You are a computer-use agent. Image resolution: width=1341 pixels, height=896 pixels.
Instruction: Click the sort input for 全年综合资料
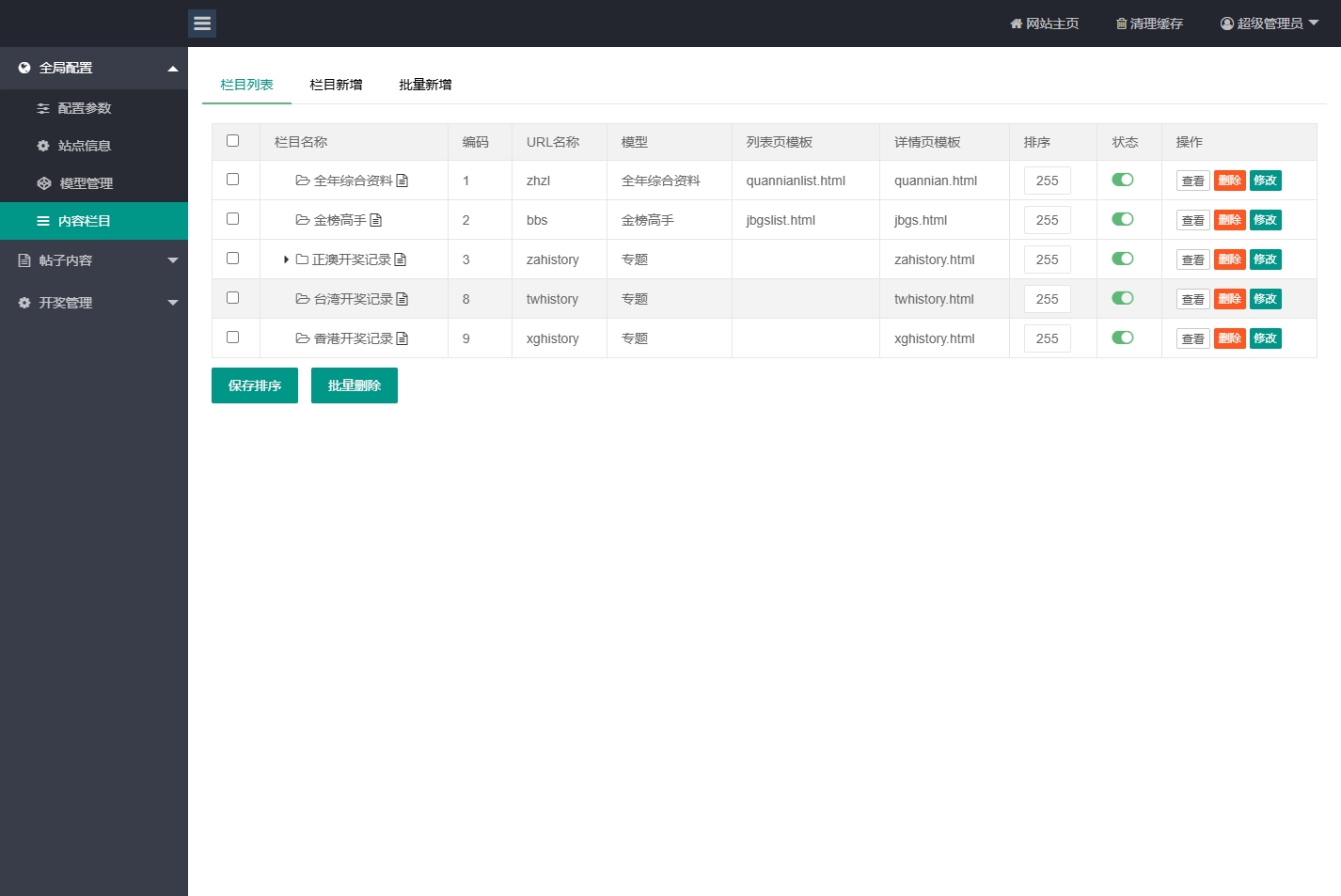(1048, 181)
